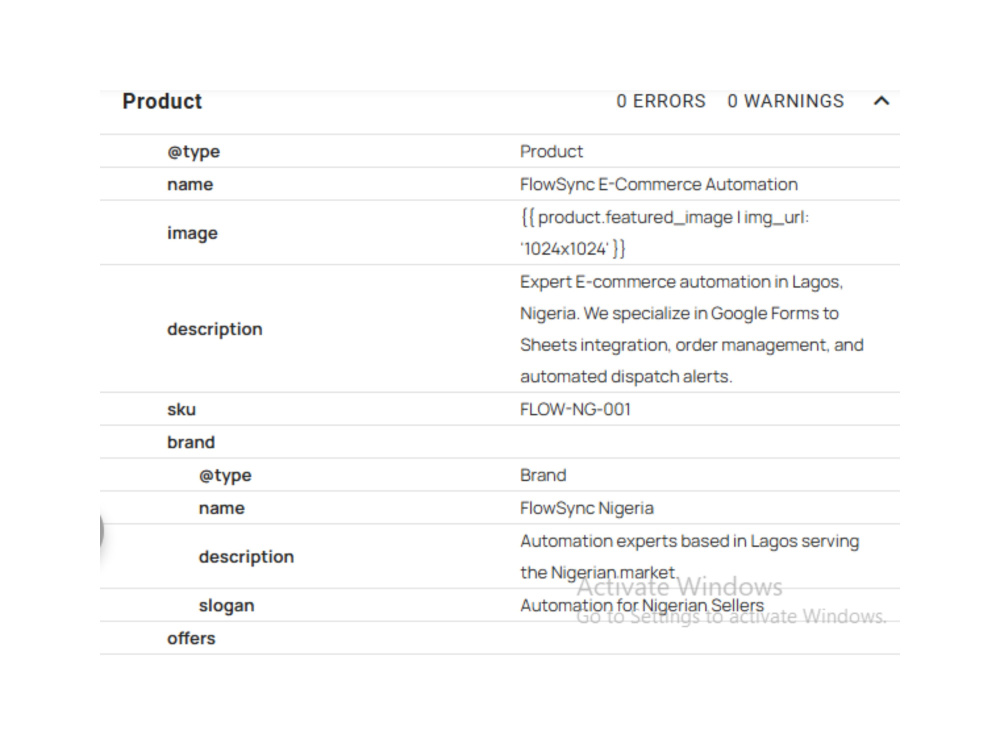This screenshot has height=750, width=1000.
Task: Select the Automation experts based in Lagos text
Action: pos(689,557)
